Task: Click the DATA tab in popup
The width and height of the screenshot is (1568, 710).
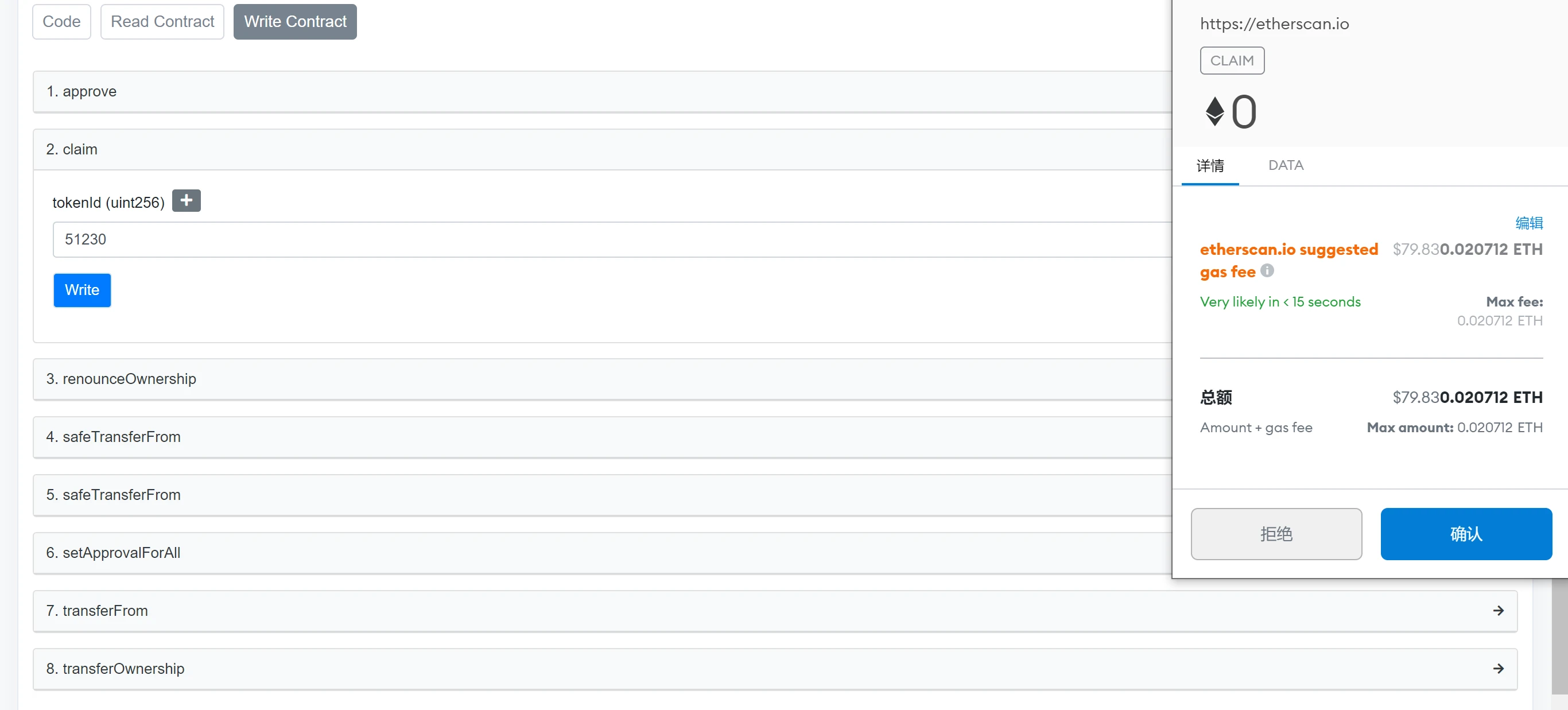Action: coord(1286,165)
